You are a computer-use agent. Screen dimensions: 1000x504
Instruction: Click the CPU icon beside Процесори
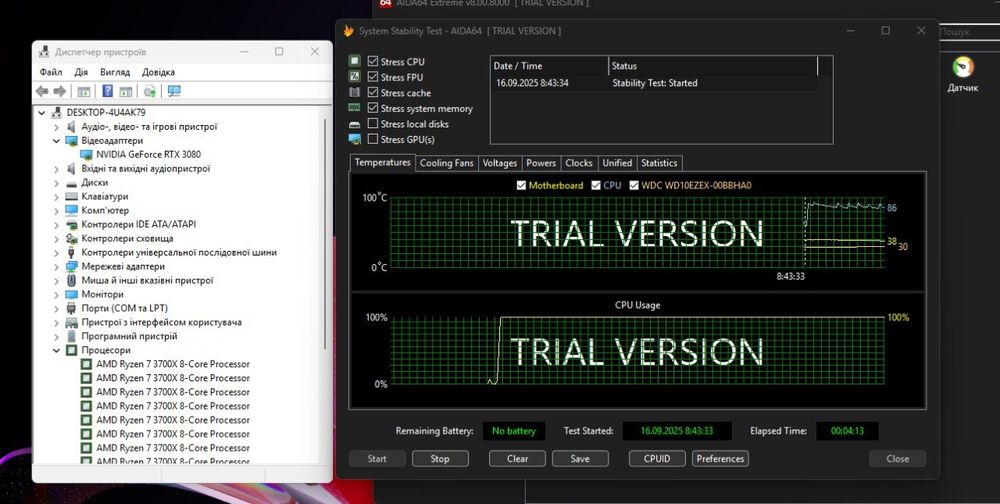71,350
